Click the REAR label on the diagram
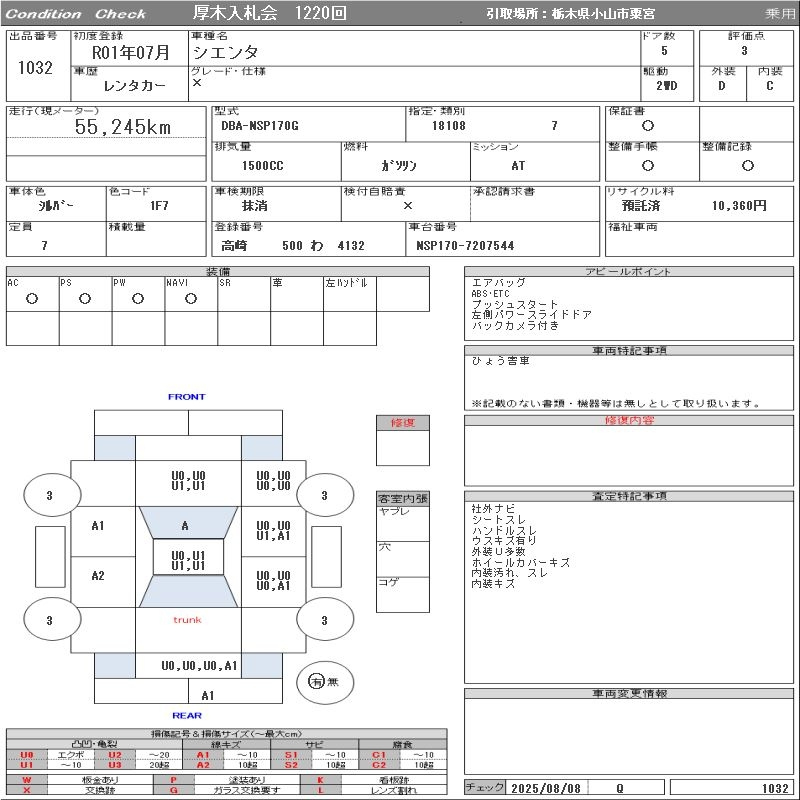 pos(187,715)
